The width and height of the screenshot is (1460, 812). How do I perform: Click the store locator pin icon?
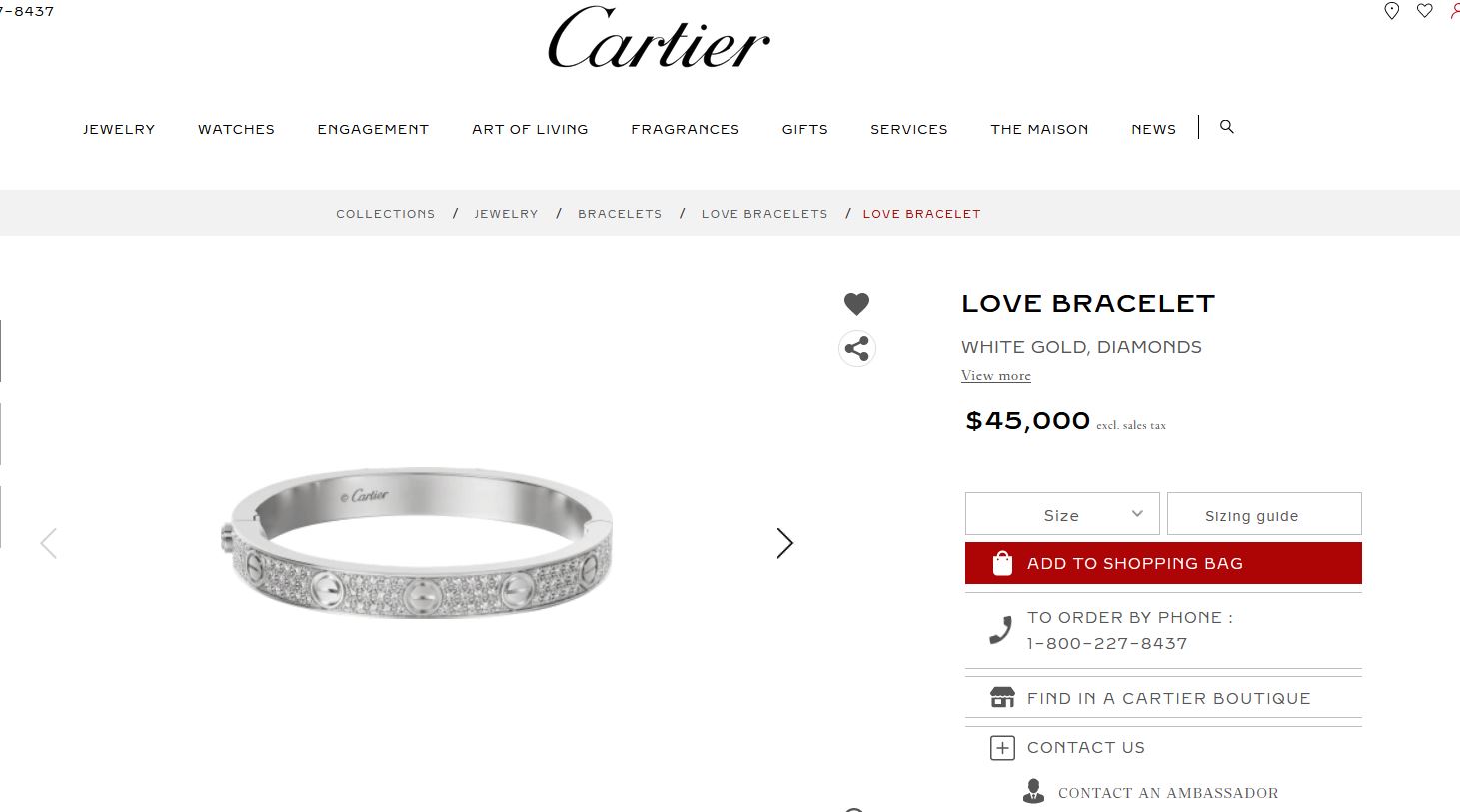click(1391, 11)
